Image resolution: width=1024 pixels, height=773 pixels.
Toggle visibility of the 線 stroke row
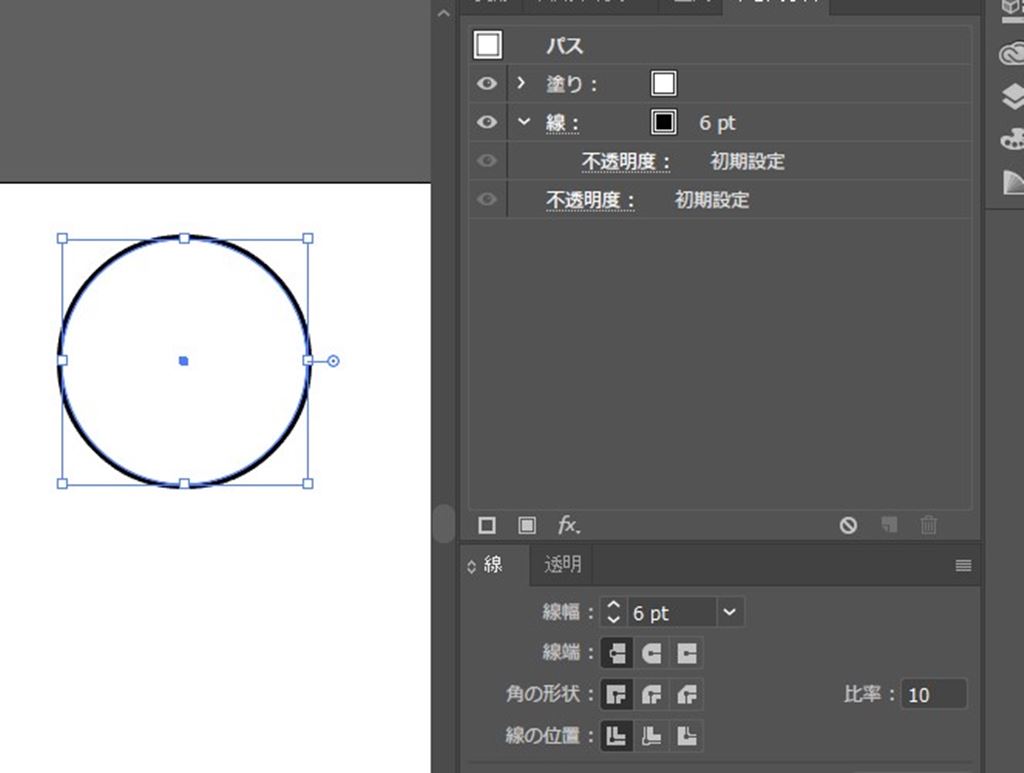[x=487, y=122]
